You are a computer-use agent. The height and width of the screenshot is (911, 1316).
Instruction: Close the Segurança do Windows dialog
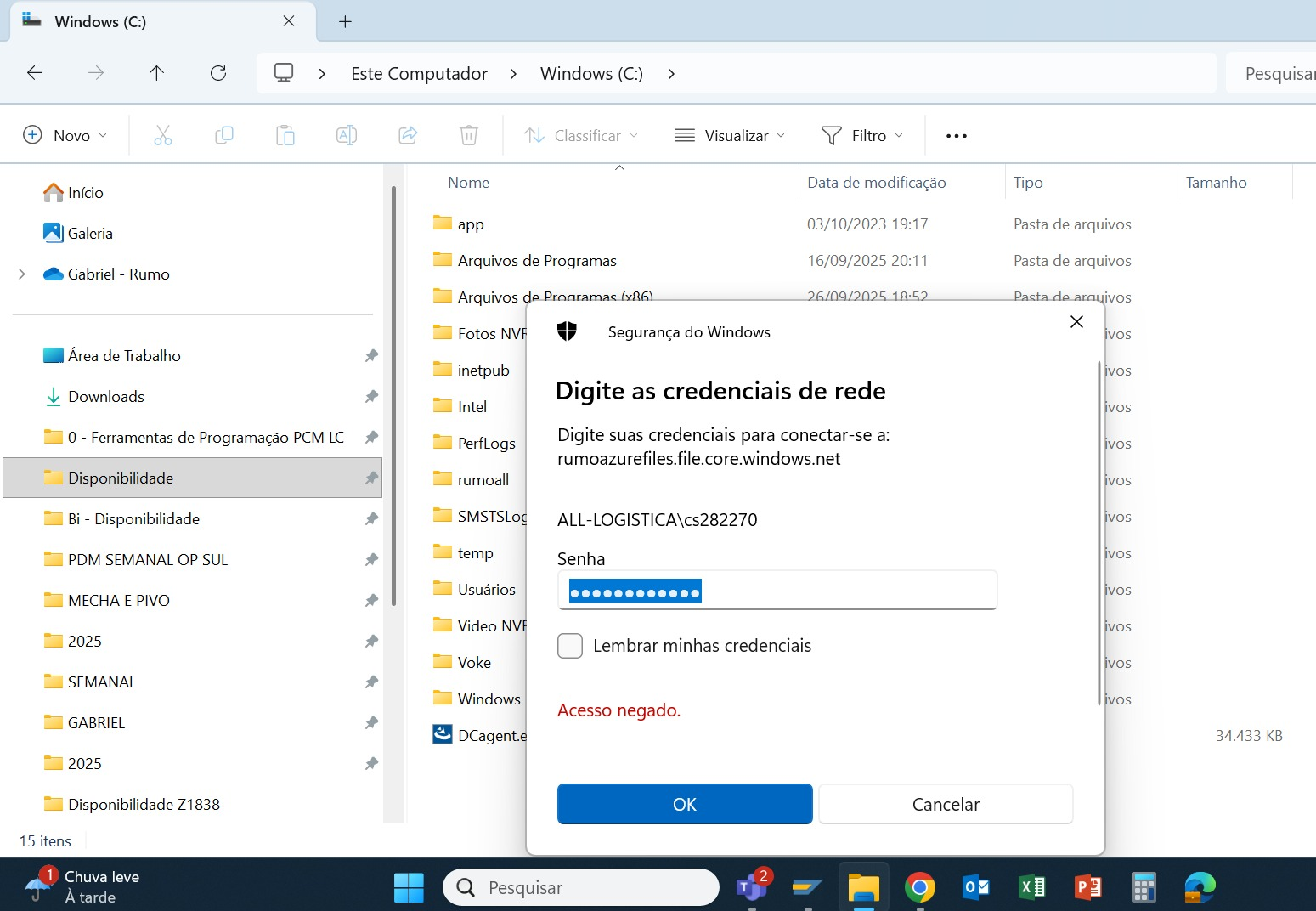(1076, 321)
